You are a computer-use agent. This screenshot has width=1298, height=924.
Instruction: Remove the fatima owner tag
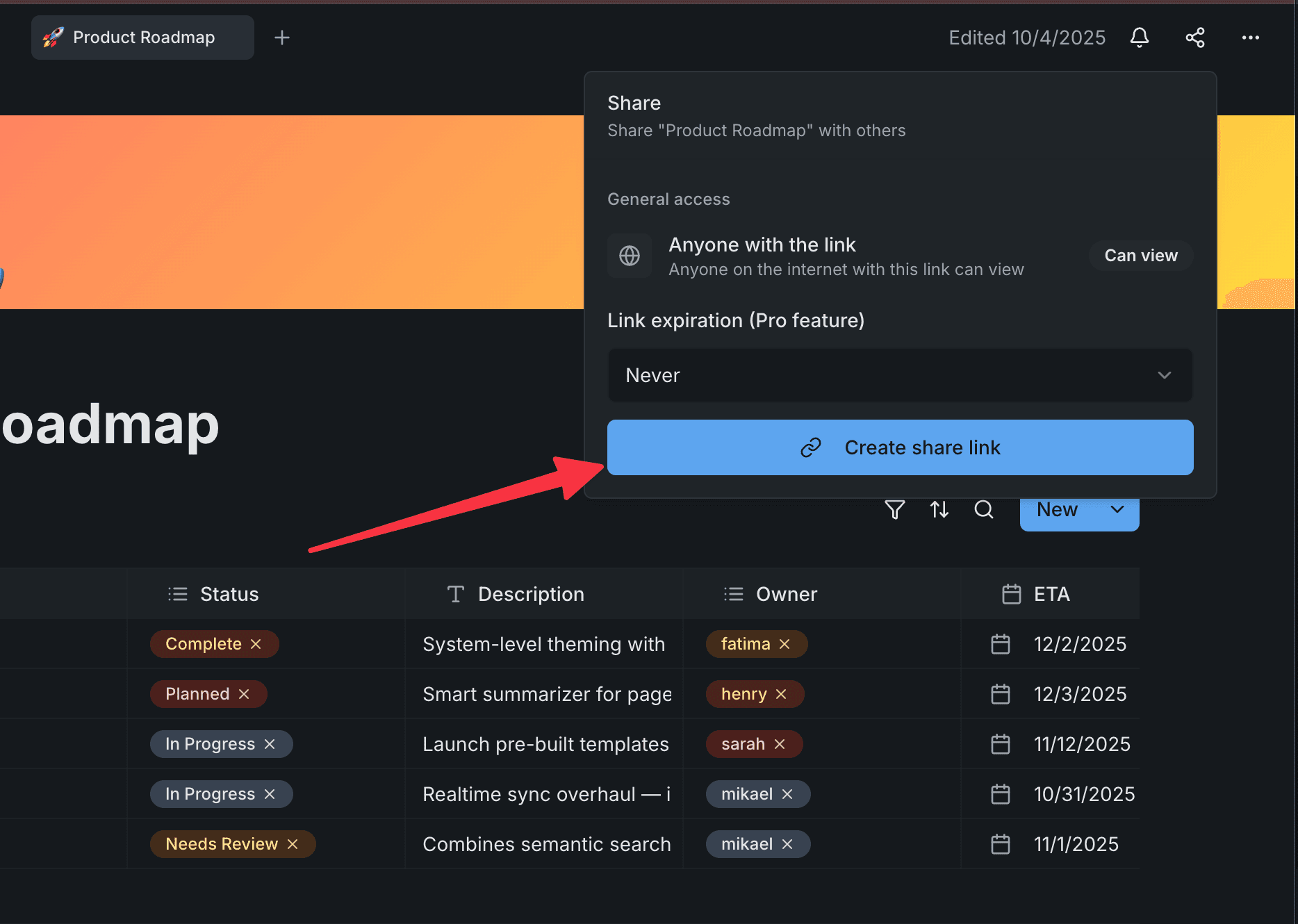[x=784, y=644]
